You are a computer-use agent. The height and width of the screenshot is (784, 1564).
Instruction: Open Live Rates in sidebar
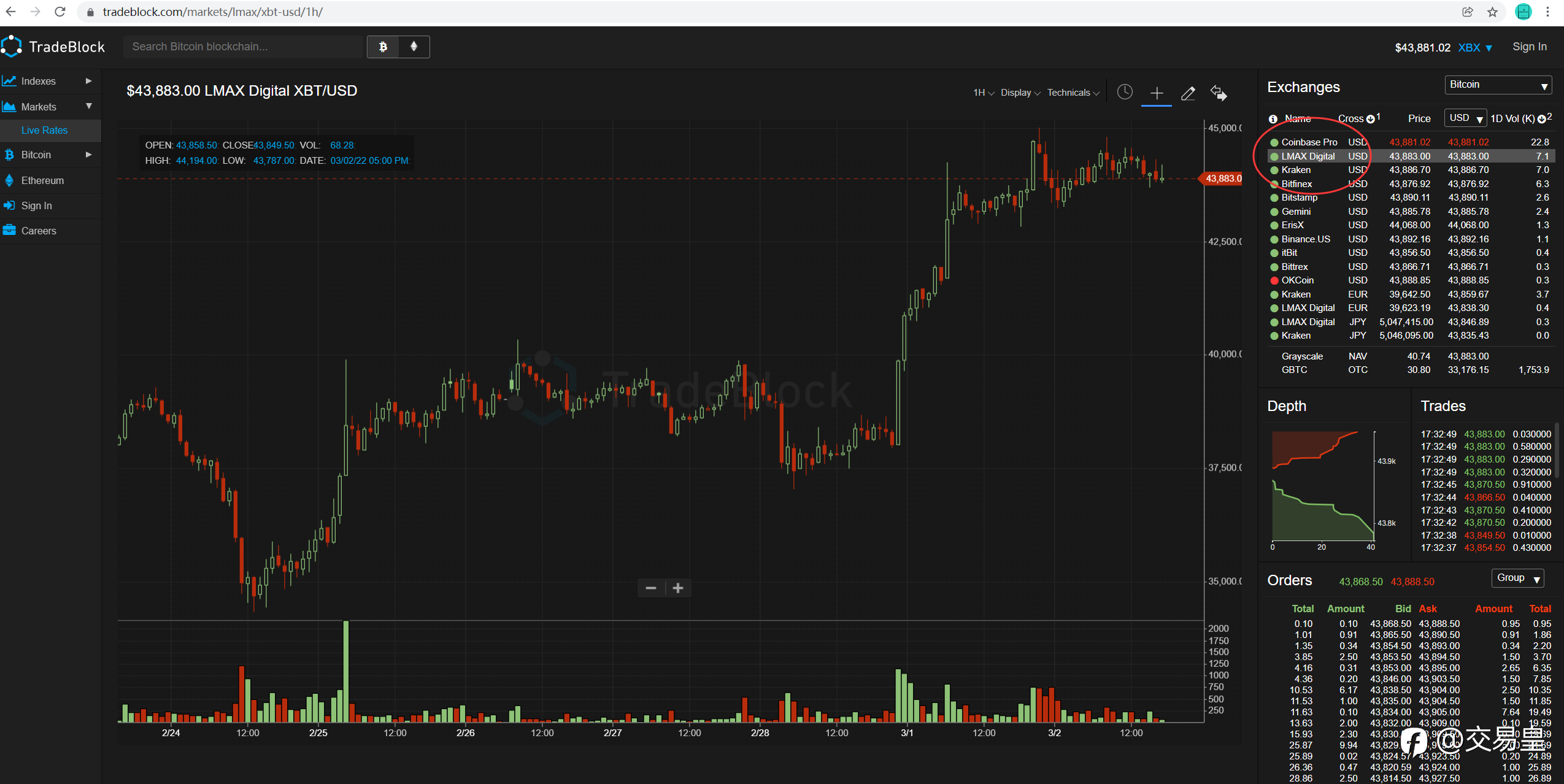[x=44, y=130]
